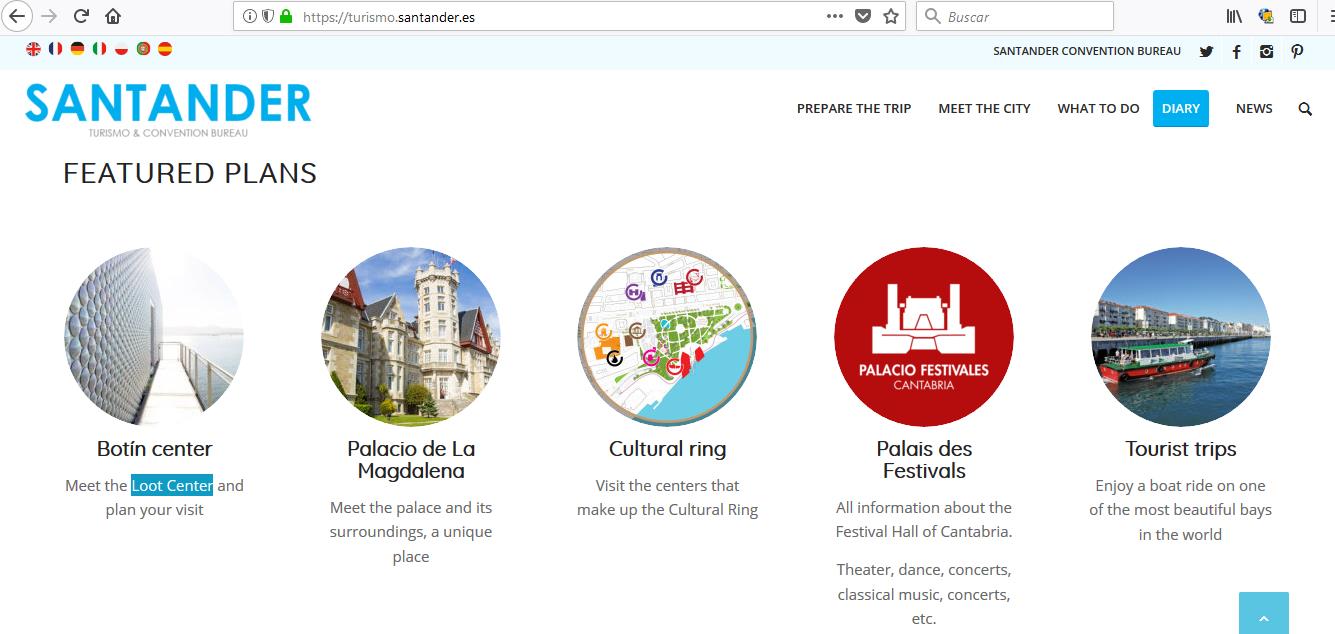Open the red Palacio Festivales thumbnail
This screenshot has height=634, width=1335.
(x=924, y=337)
